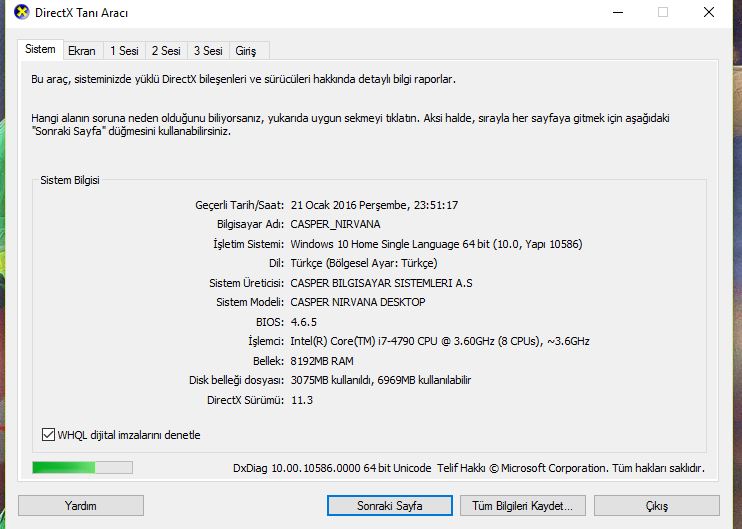Image resolution: width=742 pixels, height=529 pixels.
Task: Open the 1 Sesi tab
Action: 124,51
